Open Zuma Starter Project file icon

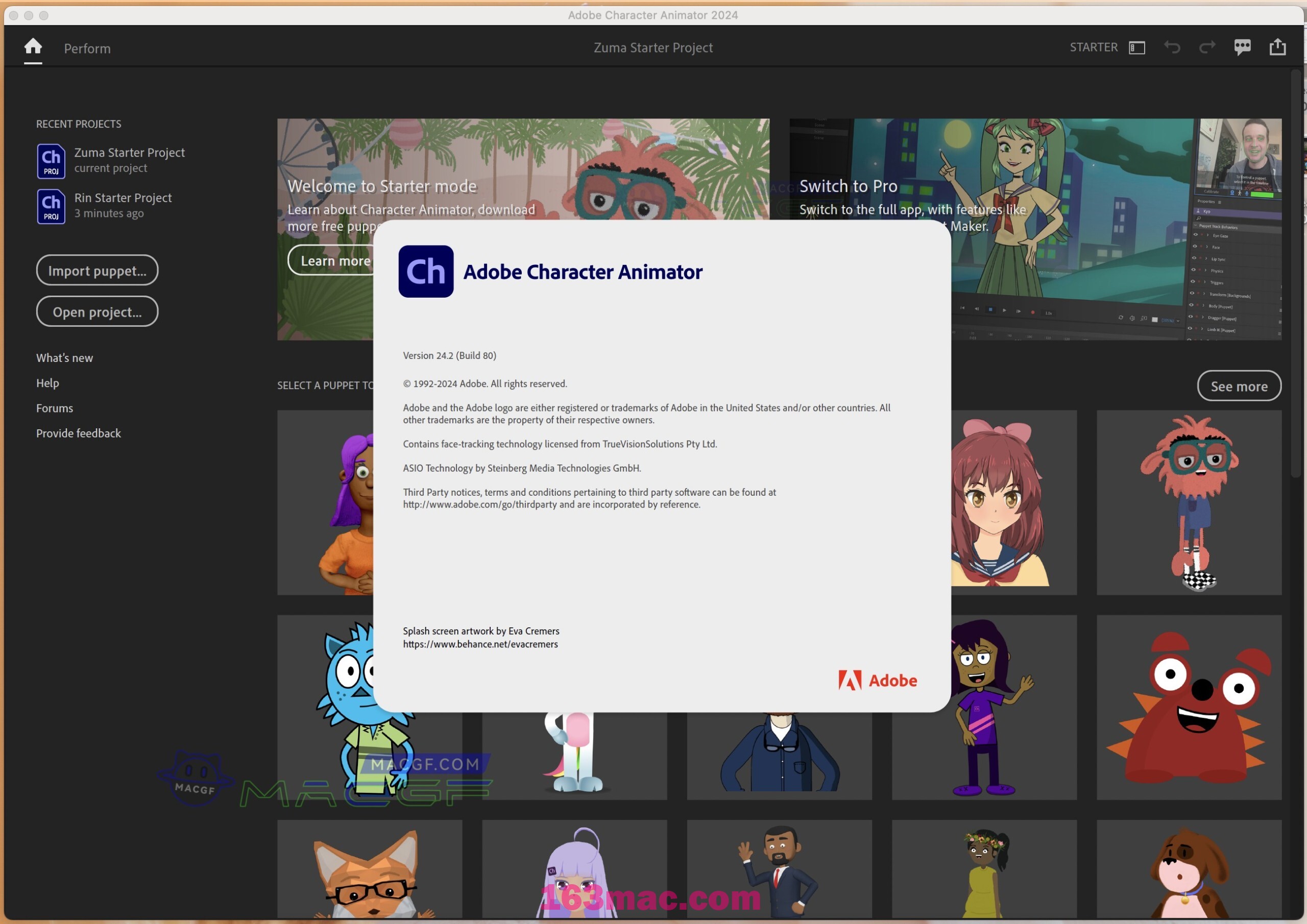(x=51, y=161)
